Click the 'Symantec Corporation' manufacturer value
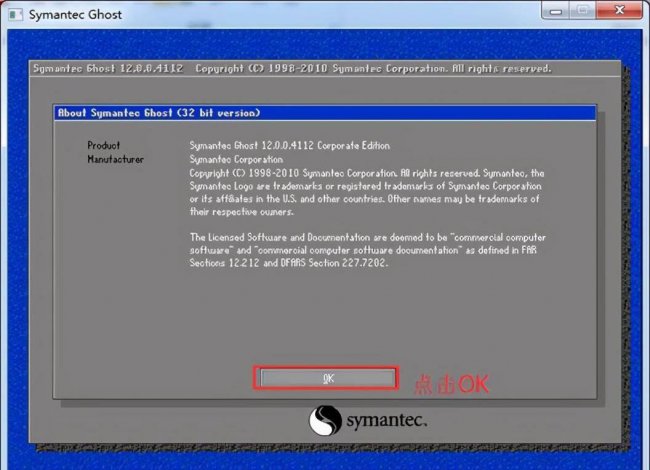Image resolution: width=650 pixels, height=470 pixels. [236, 159]
